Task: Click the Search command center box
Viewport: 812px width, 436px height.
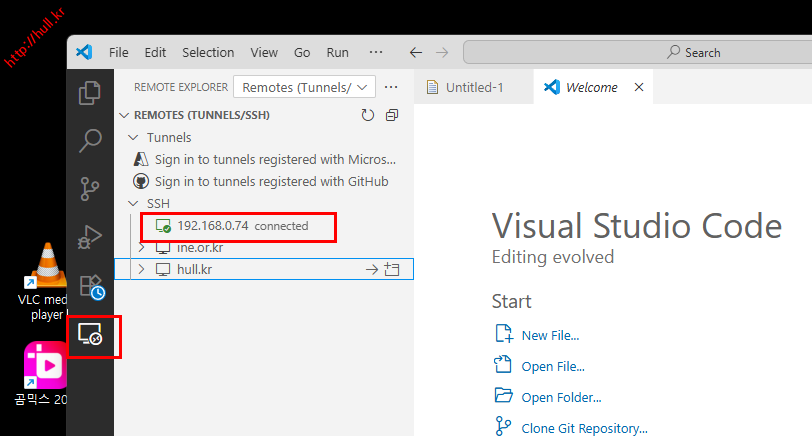Action: tap(637, 52)
